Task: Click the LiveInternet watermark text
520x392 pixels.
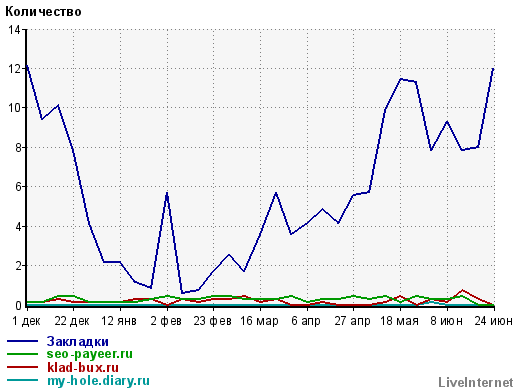Action: [x=475, y=382]
